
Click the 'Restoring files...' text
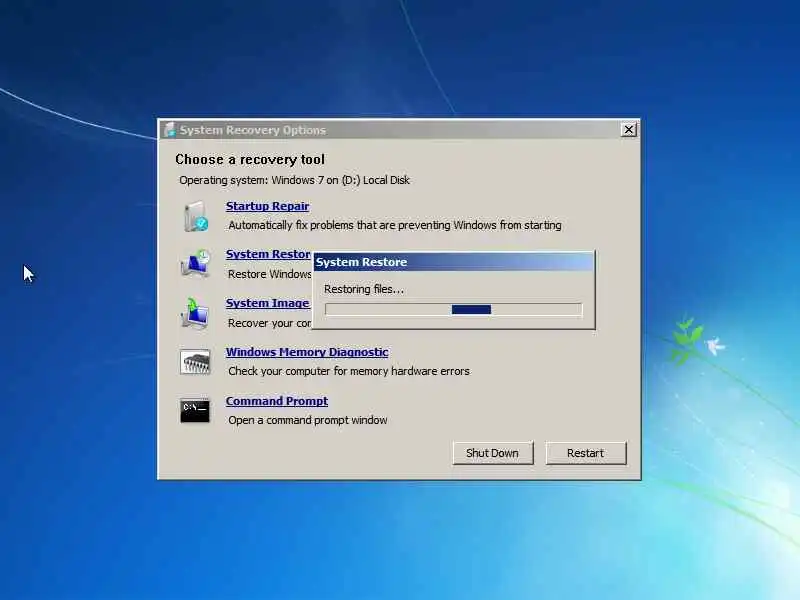pos(364,289)
